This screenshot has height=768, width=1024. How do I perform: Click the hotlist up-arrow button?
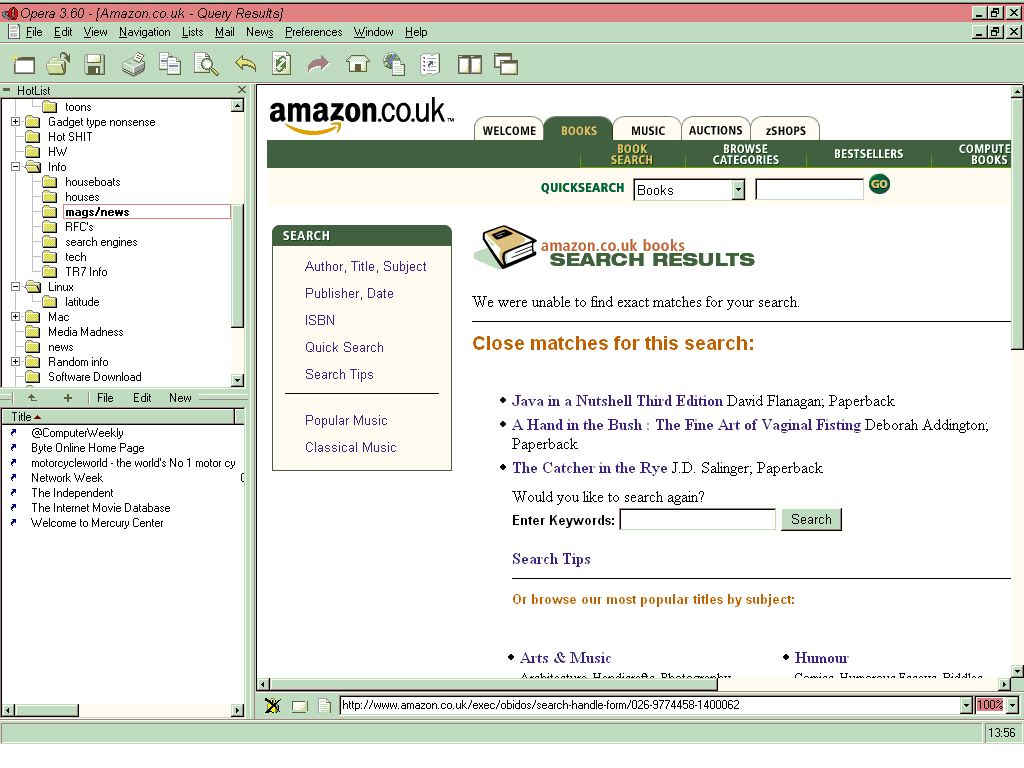pos(31,397)
